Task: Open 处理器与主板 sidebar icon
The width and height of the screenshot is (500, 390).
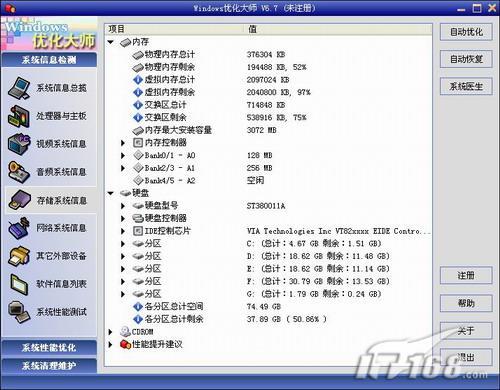Action: (19, 116)
